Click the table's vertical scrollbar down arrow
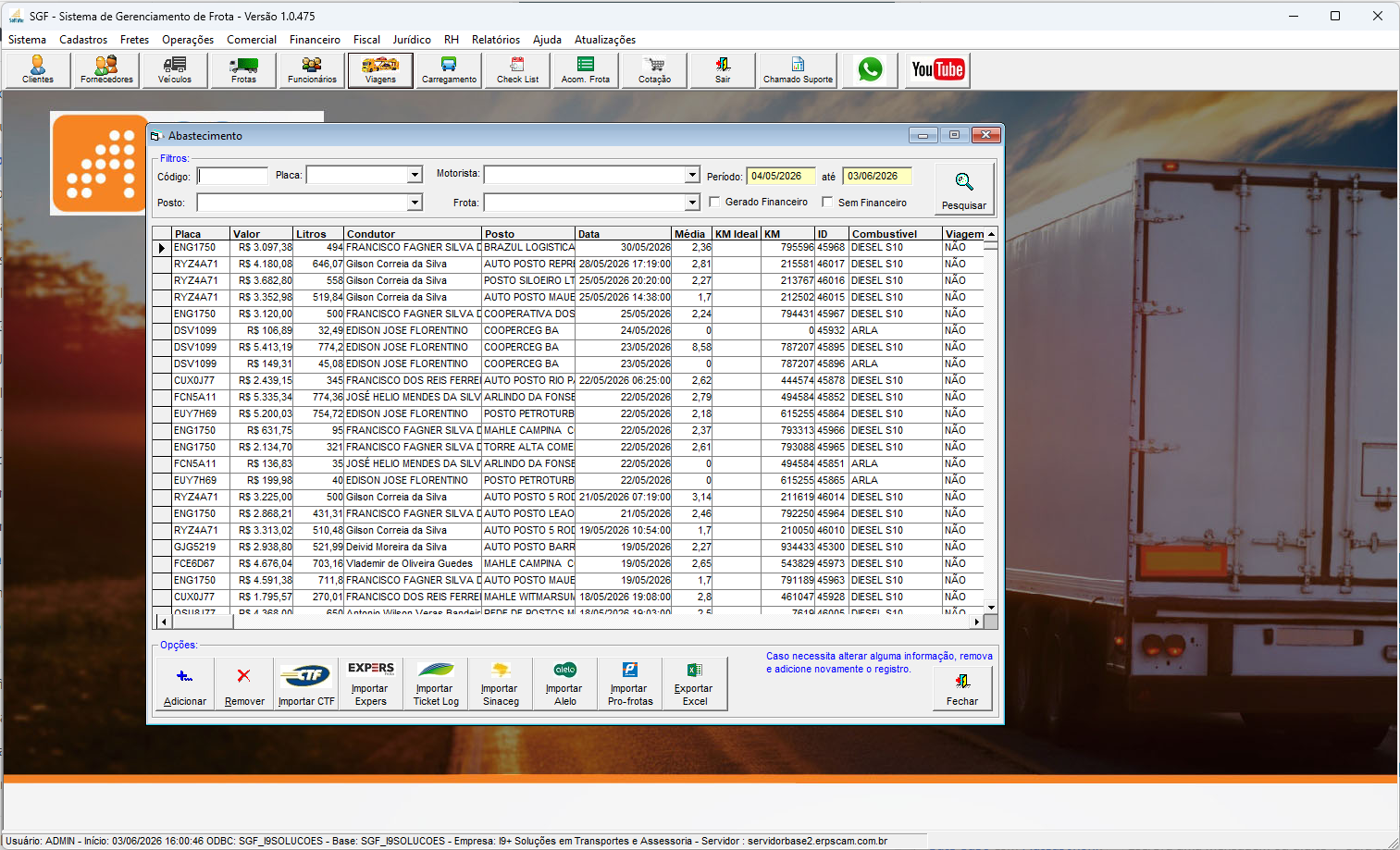The width and height of the screenshot is (1400, 850). tap(991, 608)
